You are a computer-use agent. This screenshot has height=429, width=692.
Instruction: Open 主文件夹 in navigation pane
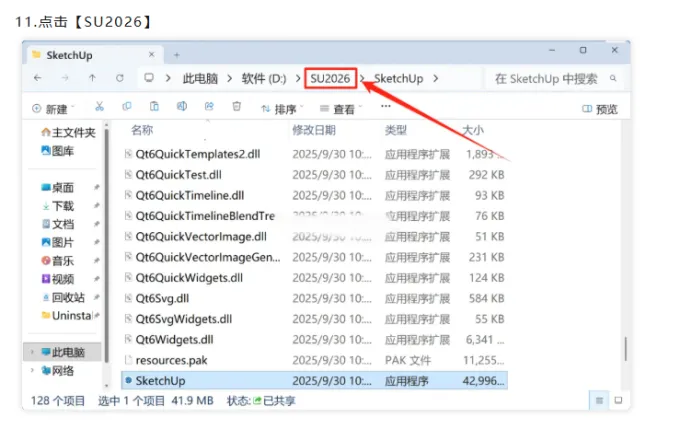tap(68, 132)
